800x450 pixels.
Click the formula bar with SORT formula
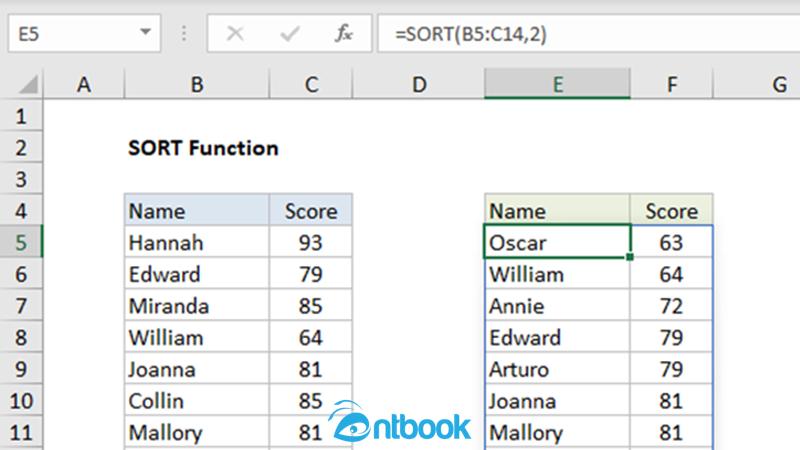[589, 34]
